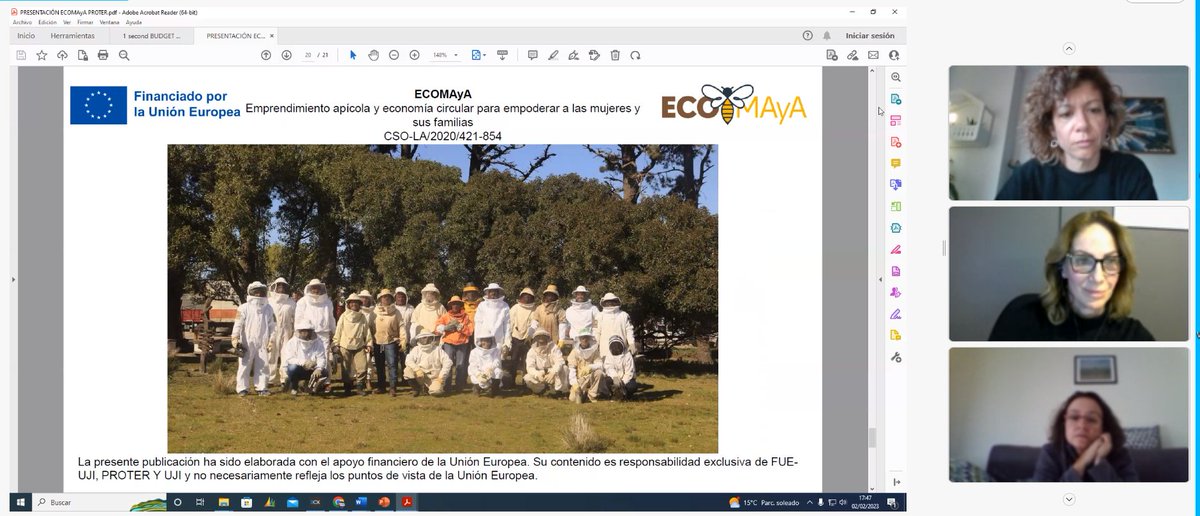This screenshot has width=1200, height=516.
Task: Open the share with others icon
Action: pos(894,55)
